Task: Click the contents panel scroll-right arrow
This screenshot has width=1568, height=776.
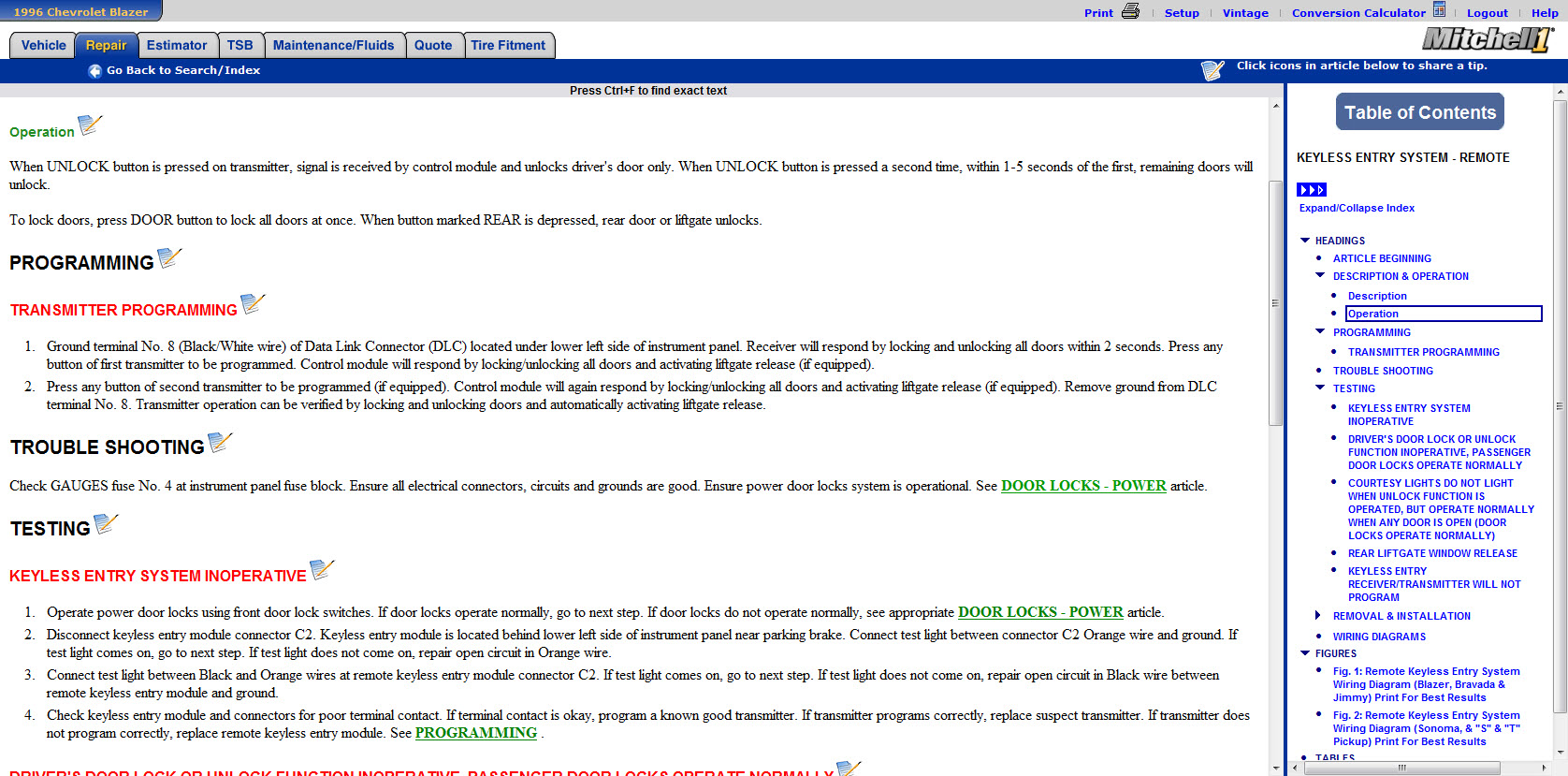Action: (x=1546, y=768)
